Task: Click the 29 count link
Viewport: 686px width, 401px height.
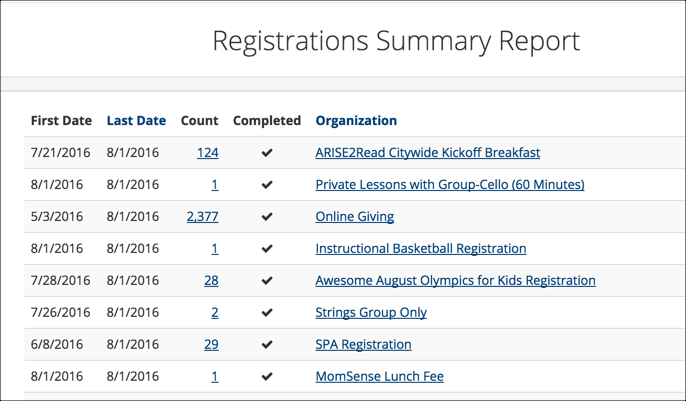Action: [211, 344]
